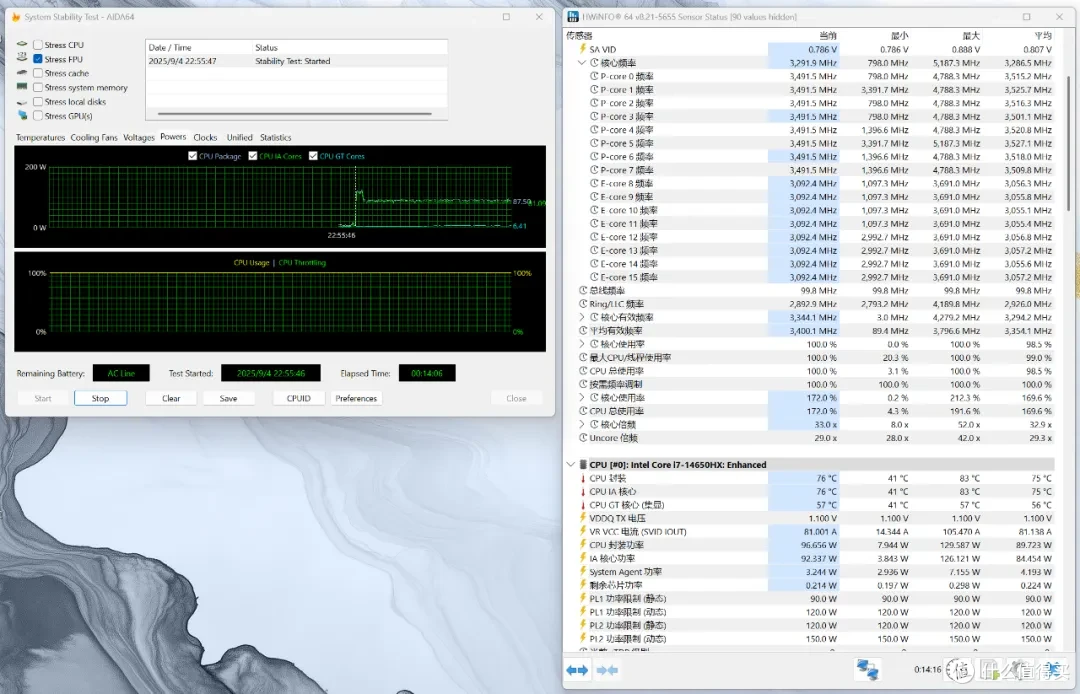1080x694 pixels.
Task: Click the clock timer icon in HWiNFO toolbar
Action: 961,669
